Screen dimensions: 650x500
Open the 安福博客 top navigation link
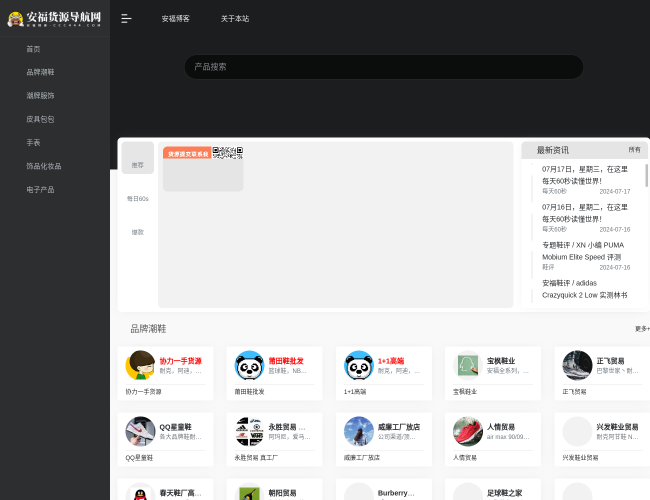[176, 19]
